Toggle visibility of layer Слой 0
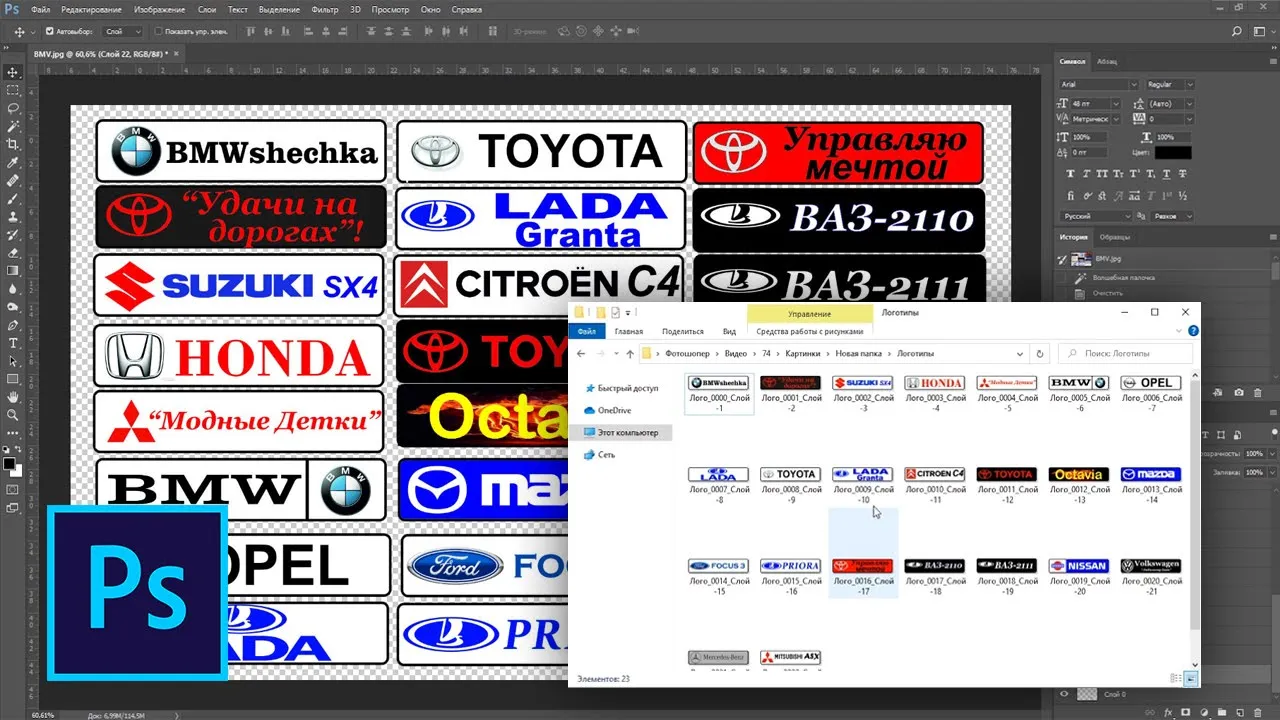The width and height of the screenshot is (1280, 720). tap(1064, 694)
